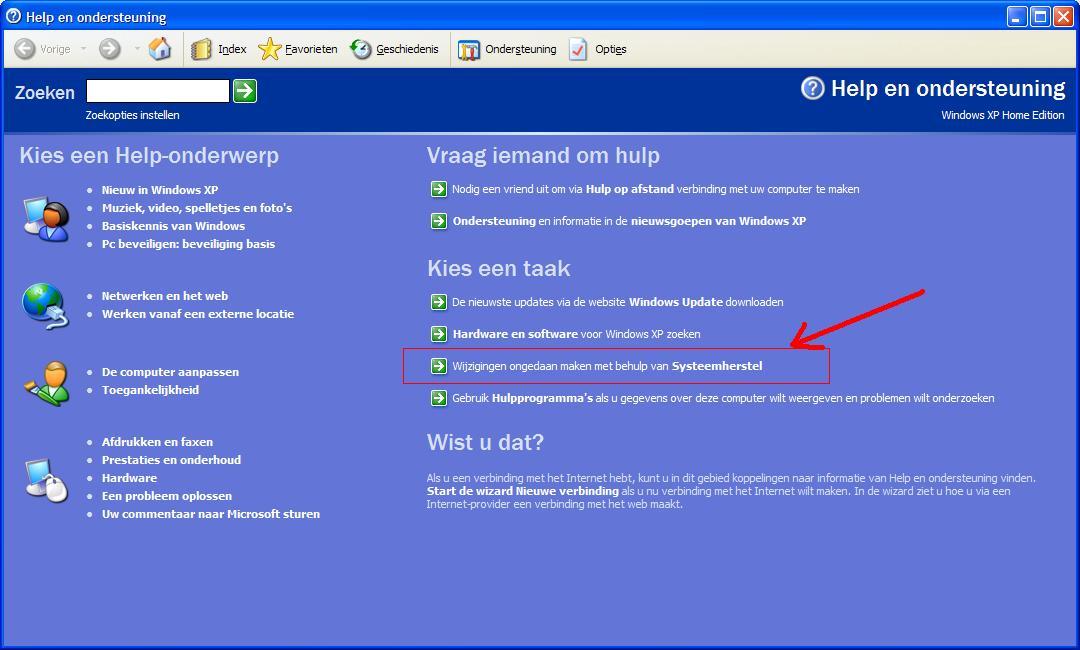Open Afdrukken en faxen topic
Screen dimensions: 1080x650
157,442
